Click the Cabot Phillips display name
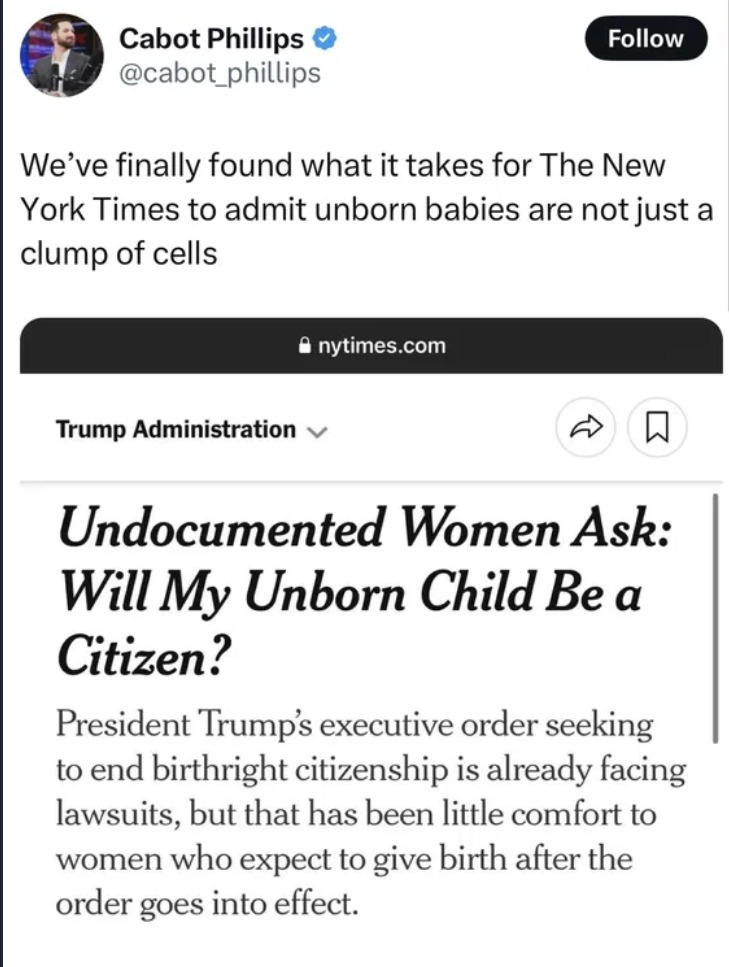The width and height of the screenshot is (729, 967). coord(212,39)
